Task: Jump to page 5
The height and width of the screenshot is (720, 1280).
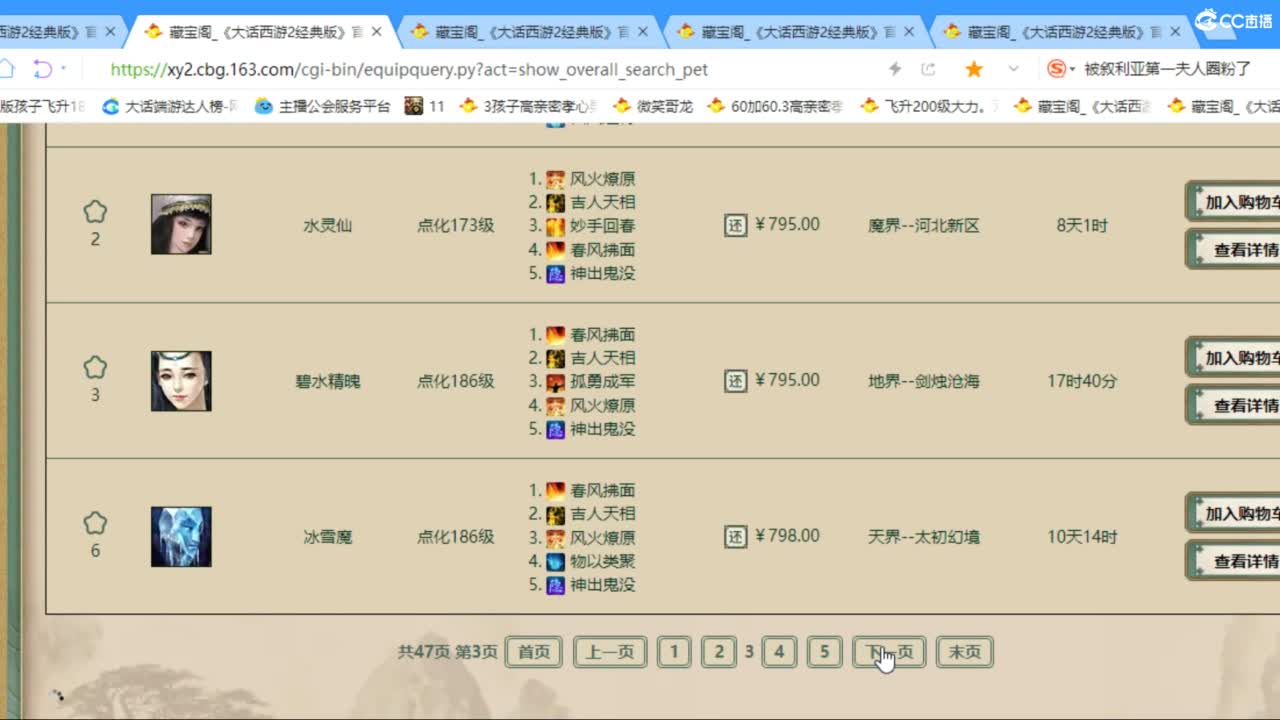Action: click(825, 652)
